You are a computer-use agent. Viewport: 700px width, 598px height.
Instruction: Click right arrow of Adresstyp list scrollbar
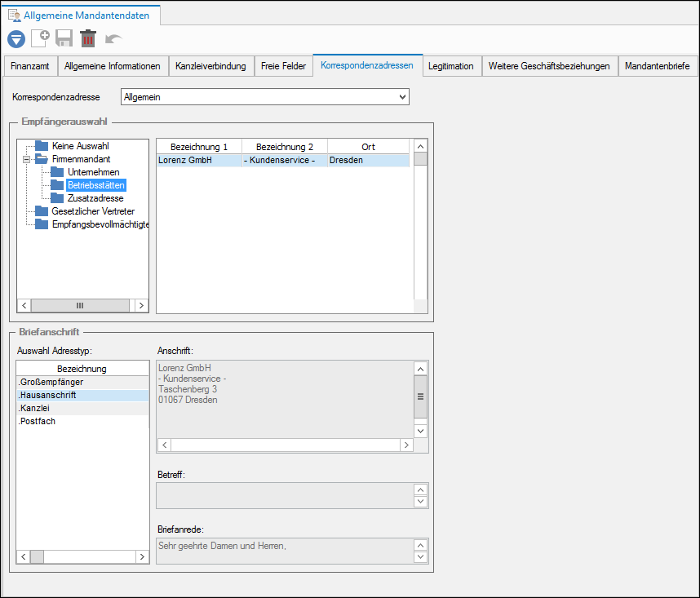click(x=142, y=556)
